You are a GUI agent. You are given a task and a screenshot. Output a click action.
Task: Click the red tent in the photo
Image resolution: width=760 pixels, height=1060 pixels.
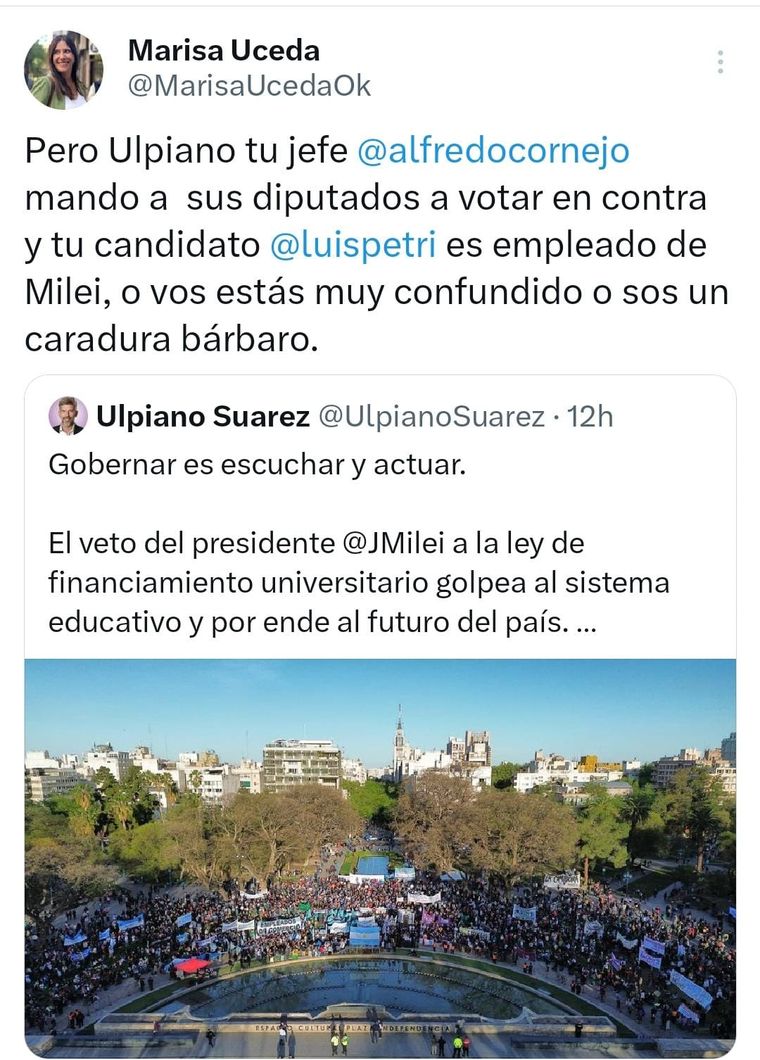tap(192, 964)
